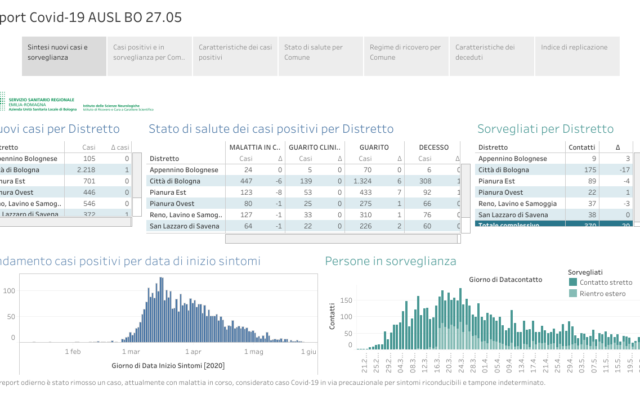Select Pianura Est row in Stato di salute table

tap(303, 192)
